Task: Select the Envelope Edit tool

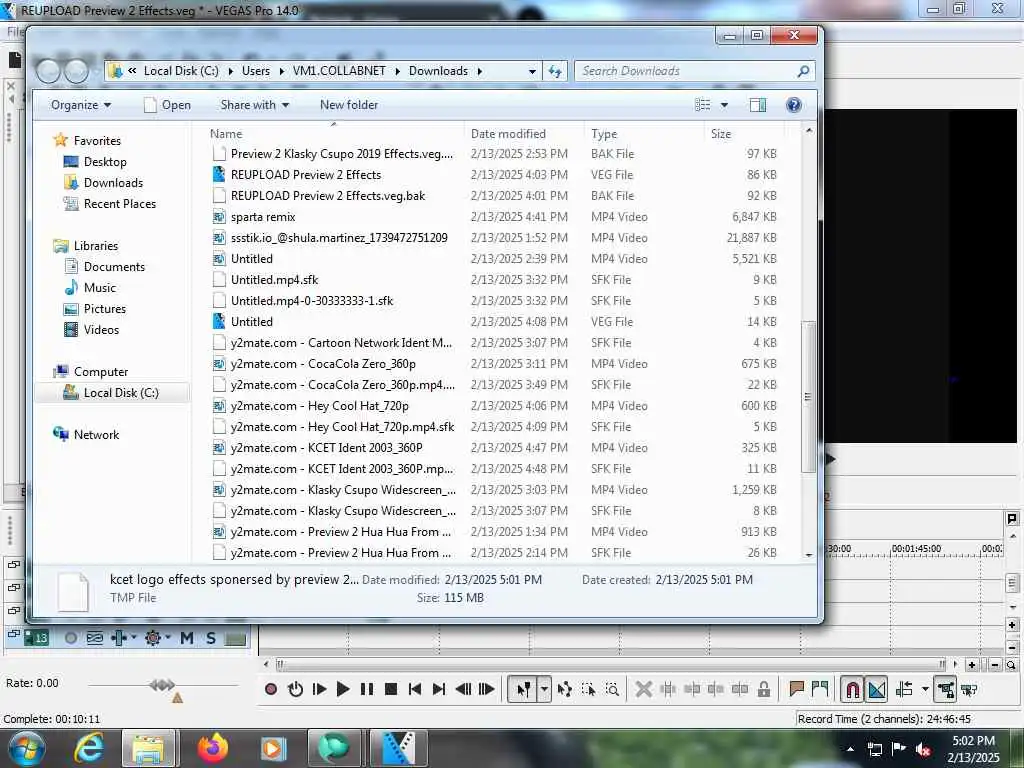Action: (565, 689)
